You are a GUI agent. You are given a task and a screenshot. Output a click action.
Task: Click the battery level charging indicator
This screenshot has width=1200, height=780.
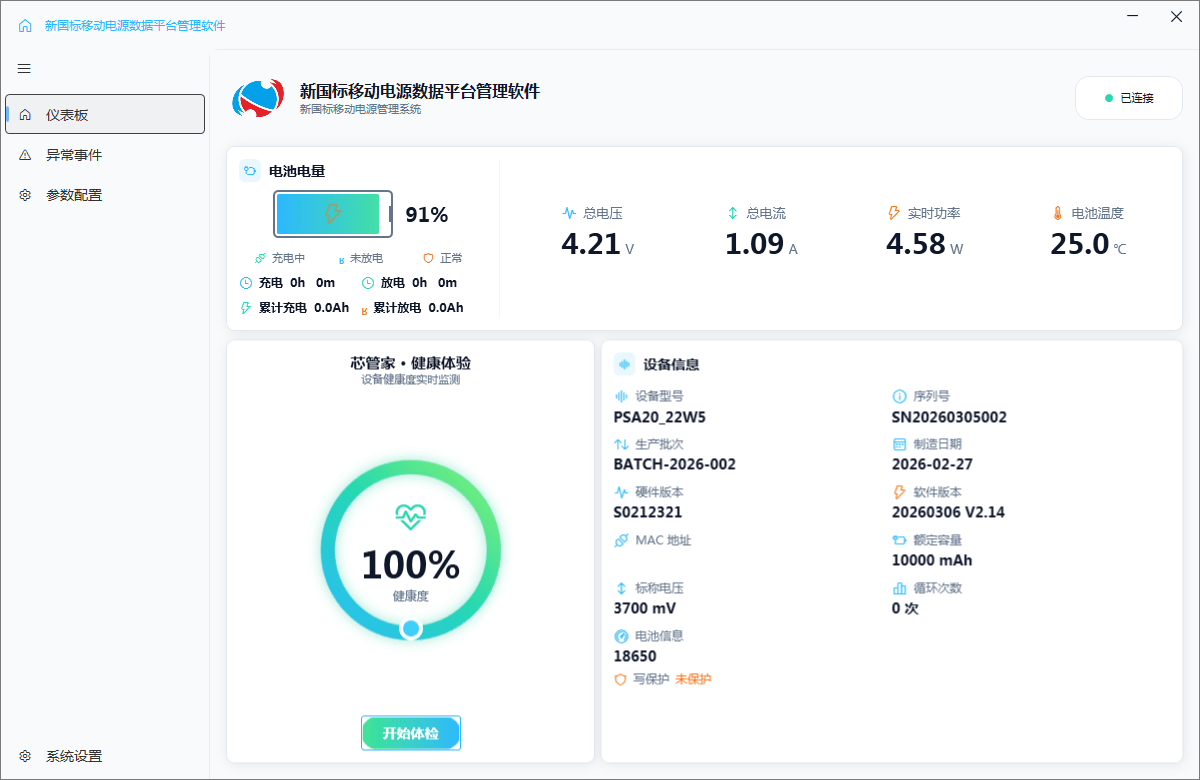tap(332, 214)
